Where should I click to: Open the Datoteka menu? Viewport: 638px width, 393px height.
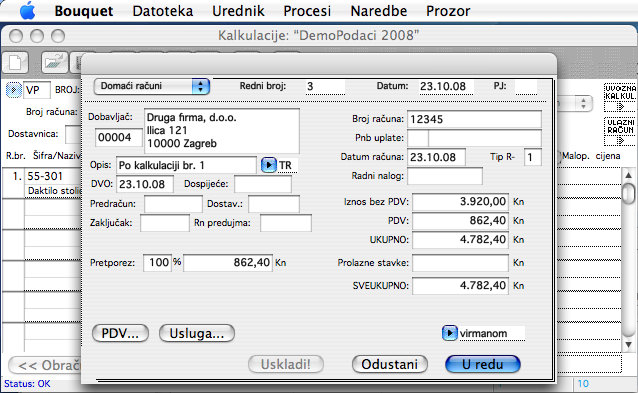coord(163,11)
